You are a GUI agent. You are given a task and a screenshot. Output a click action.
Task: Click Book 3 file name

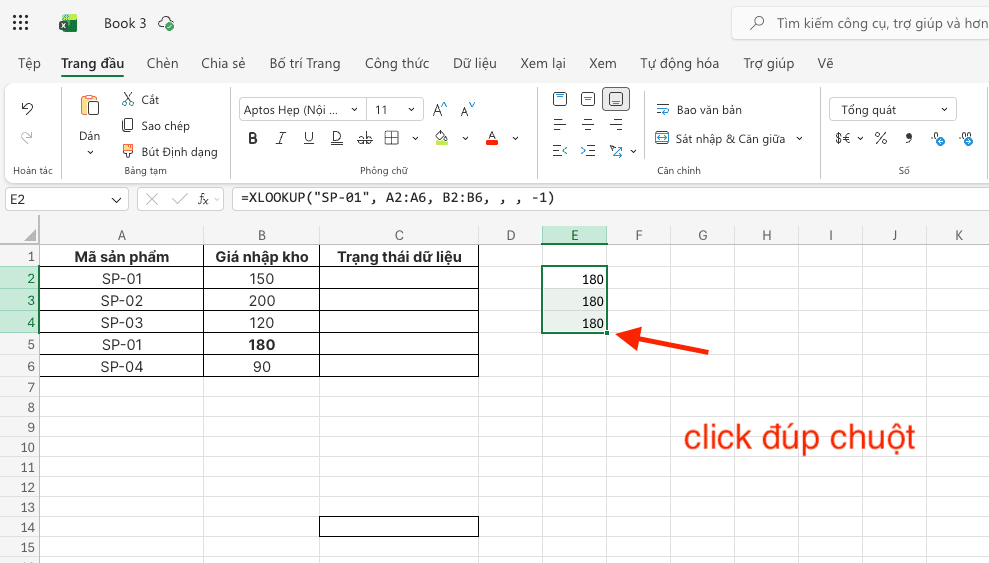tap(125, 23)
